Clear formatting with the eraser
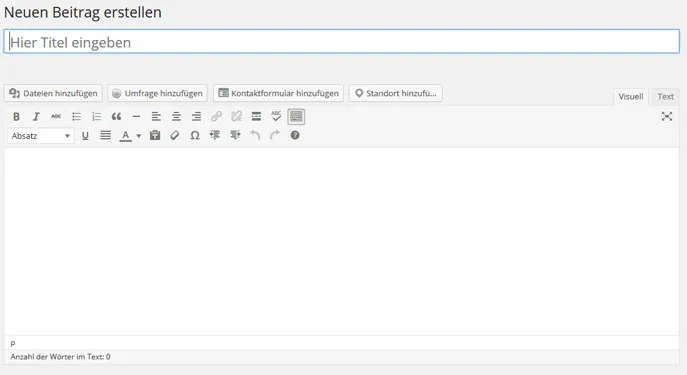Viewport: 687px width, 375px height. (175, 136)
